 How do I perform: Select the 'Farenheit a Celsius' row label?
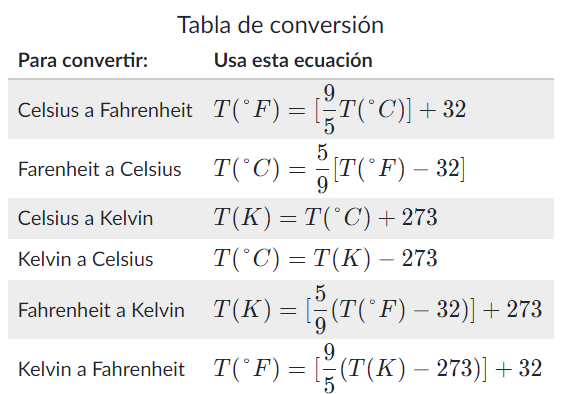pyautogui.click(x=99, y=169)
